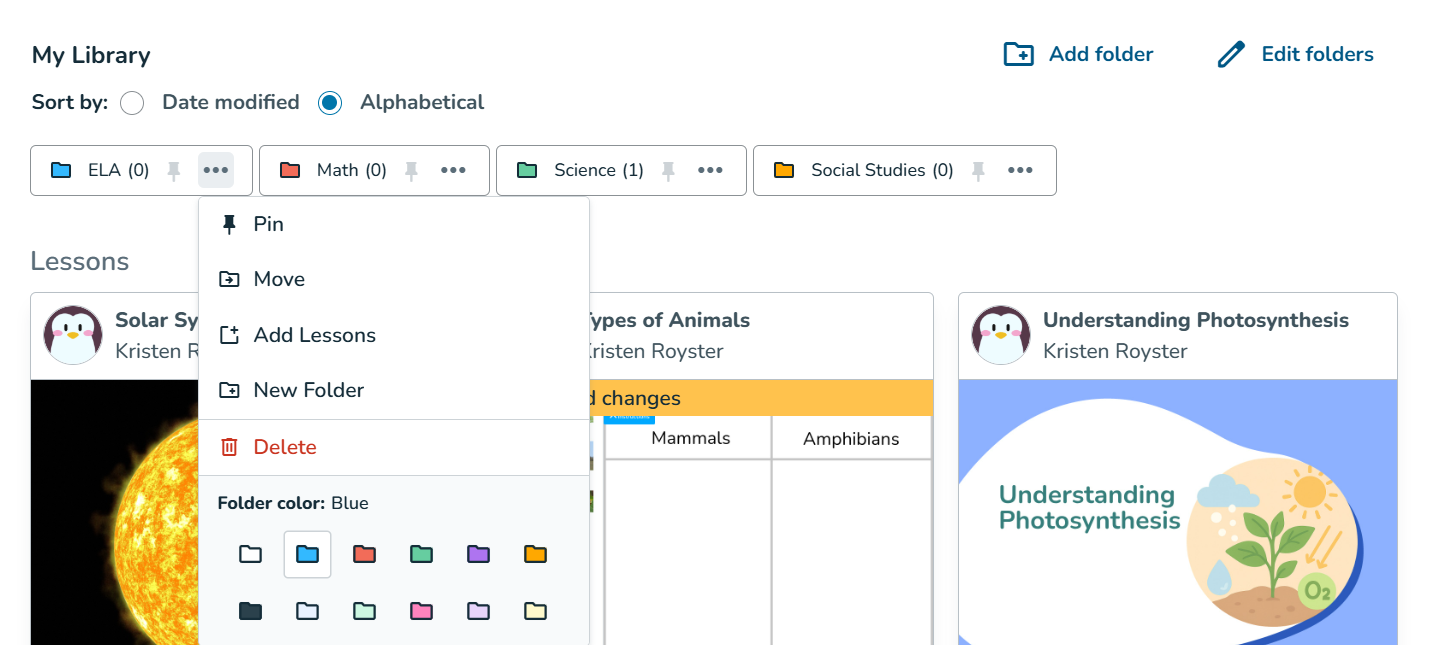Click the My Library heading
Screen dimensions: 1429x645
(91, 55)
